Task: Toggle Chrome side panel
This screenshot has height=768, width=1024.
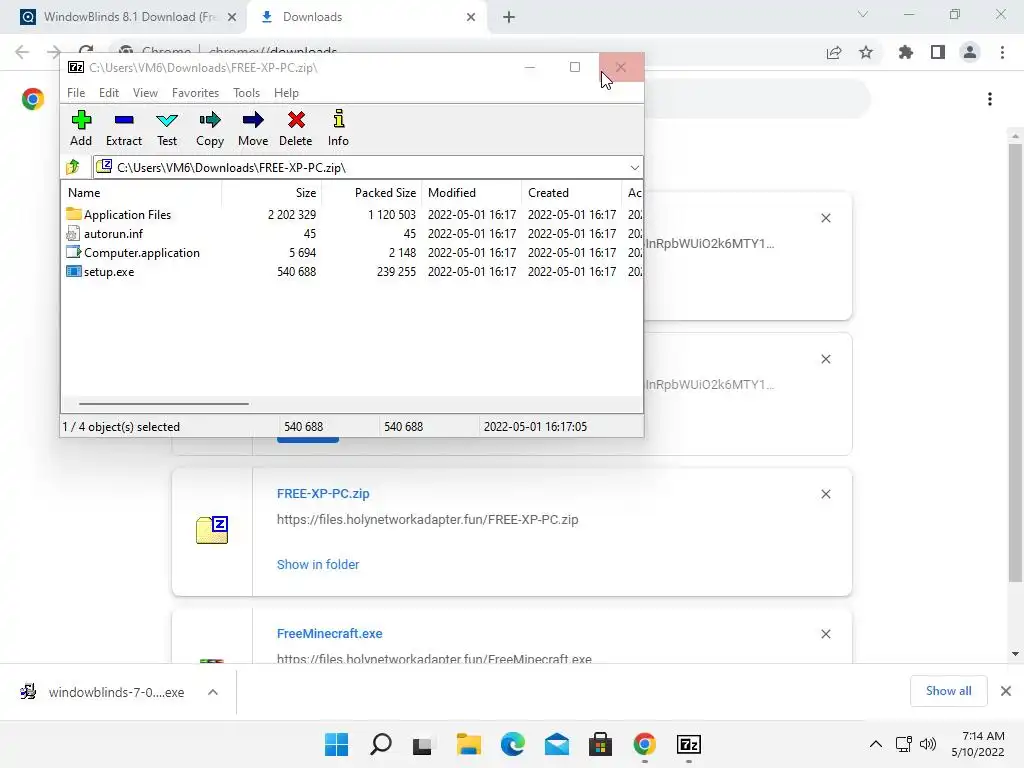Action: pyautogui.click(x=938, y=52)
